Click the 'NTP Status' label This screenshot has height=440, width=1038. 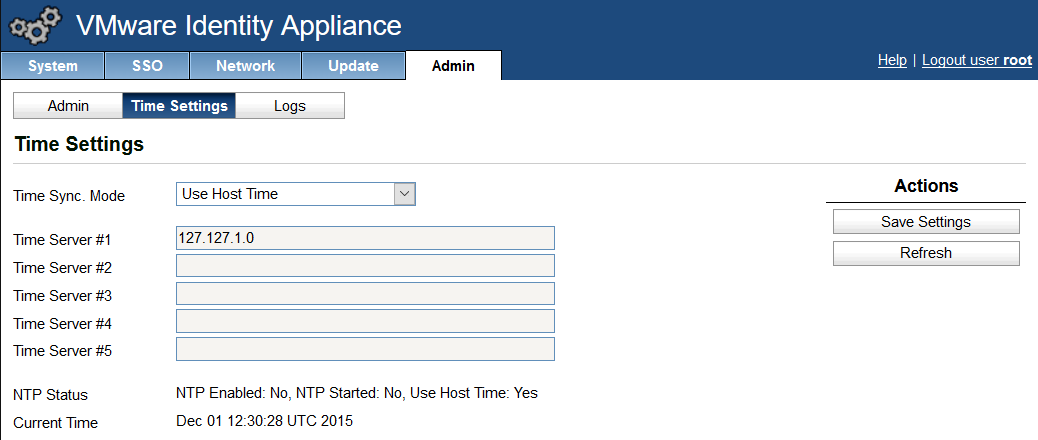coord(50,396)
